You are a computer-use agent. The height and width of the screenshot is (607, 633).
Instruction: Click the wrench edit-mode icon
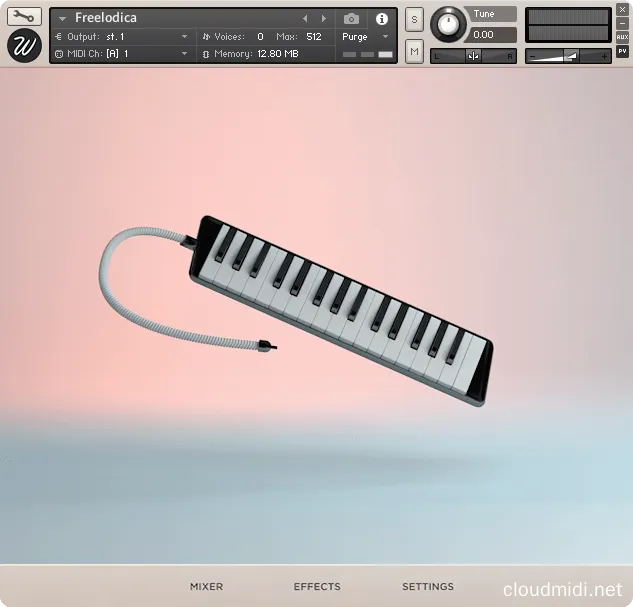[24, 16]
